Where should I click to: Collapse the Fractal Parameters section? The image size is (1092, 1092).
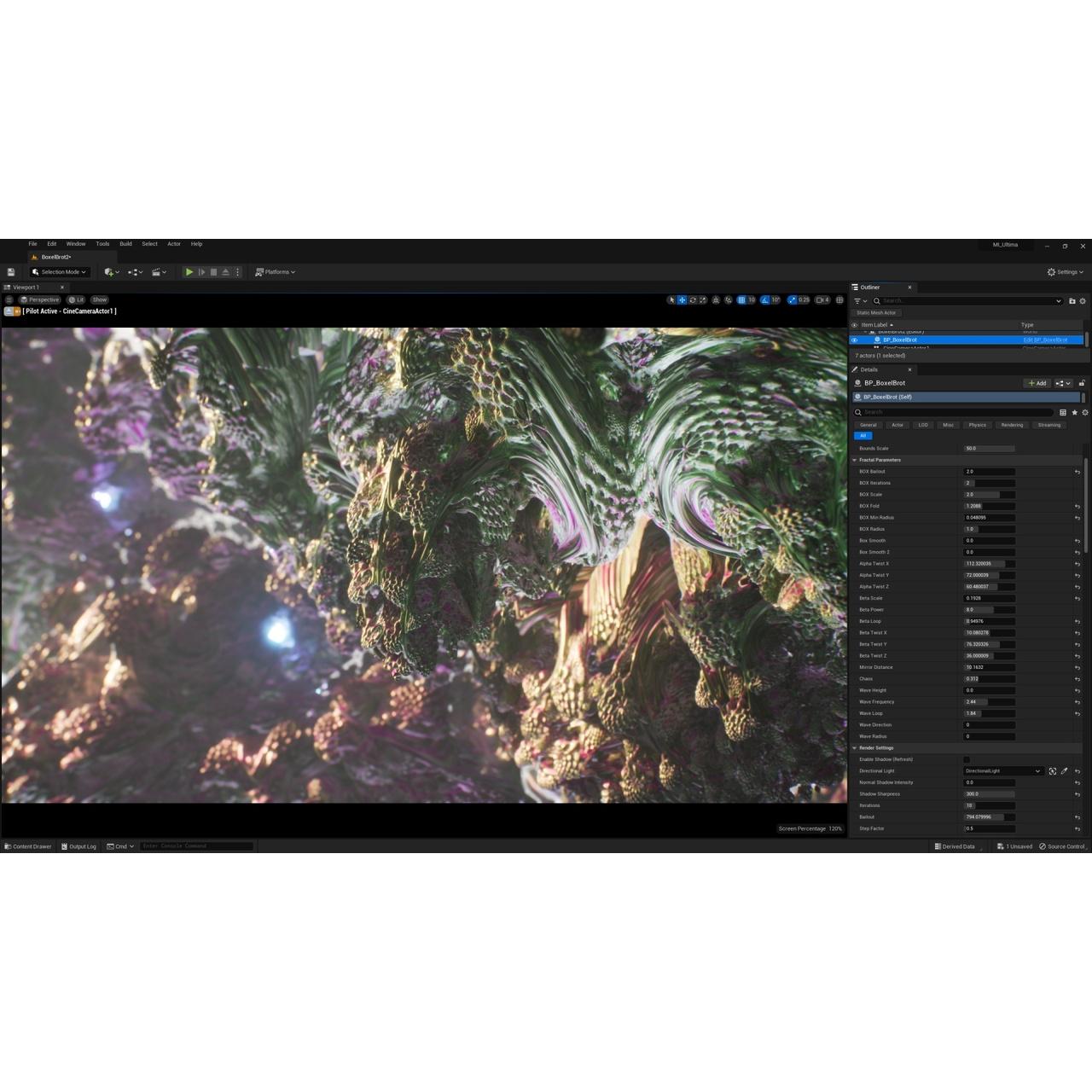point(855,460)
